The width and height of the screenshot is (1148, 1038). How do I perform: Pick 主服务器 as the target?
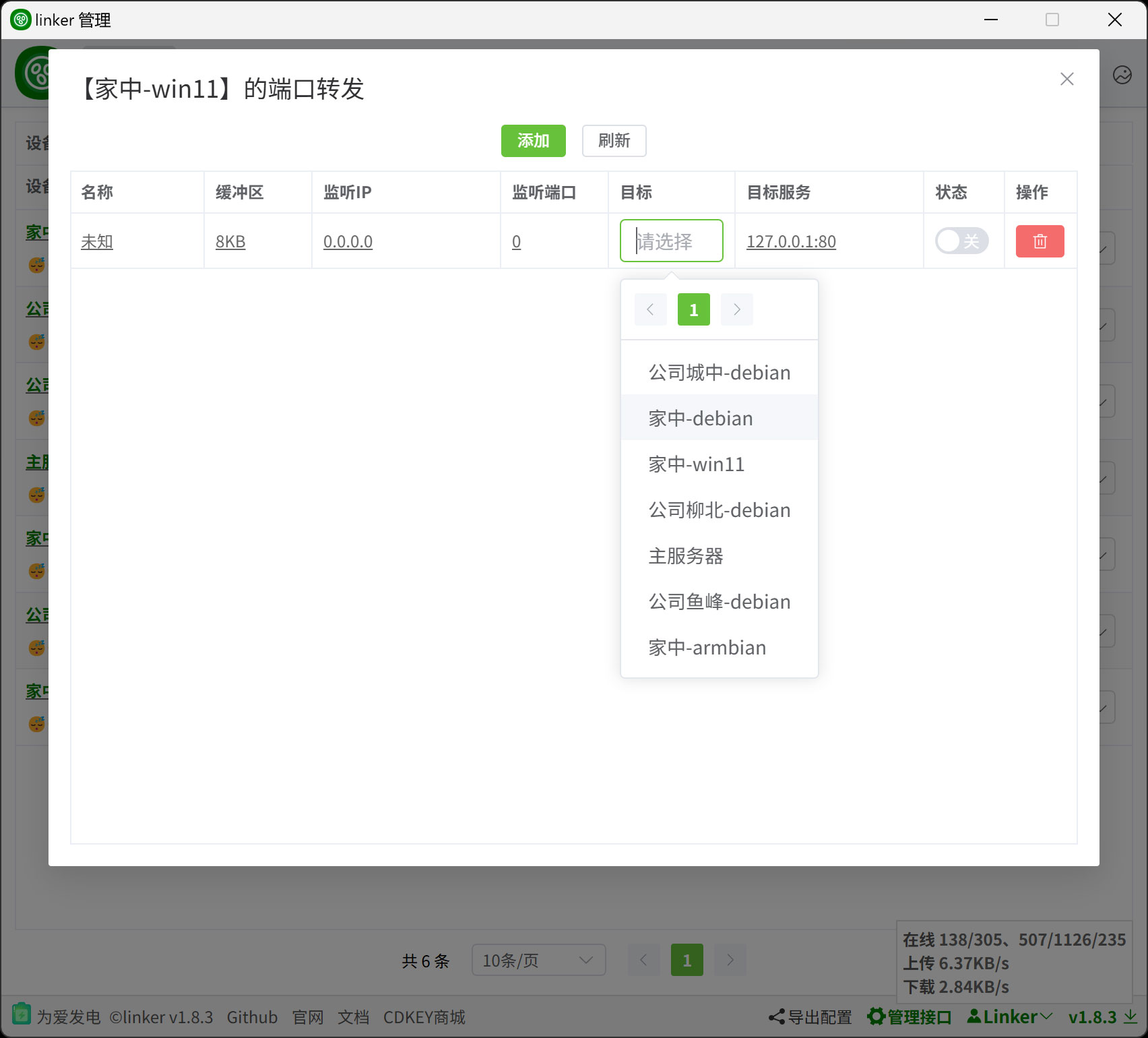[x=685, y=555]
